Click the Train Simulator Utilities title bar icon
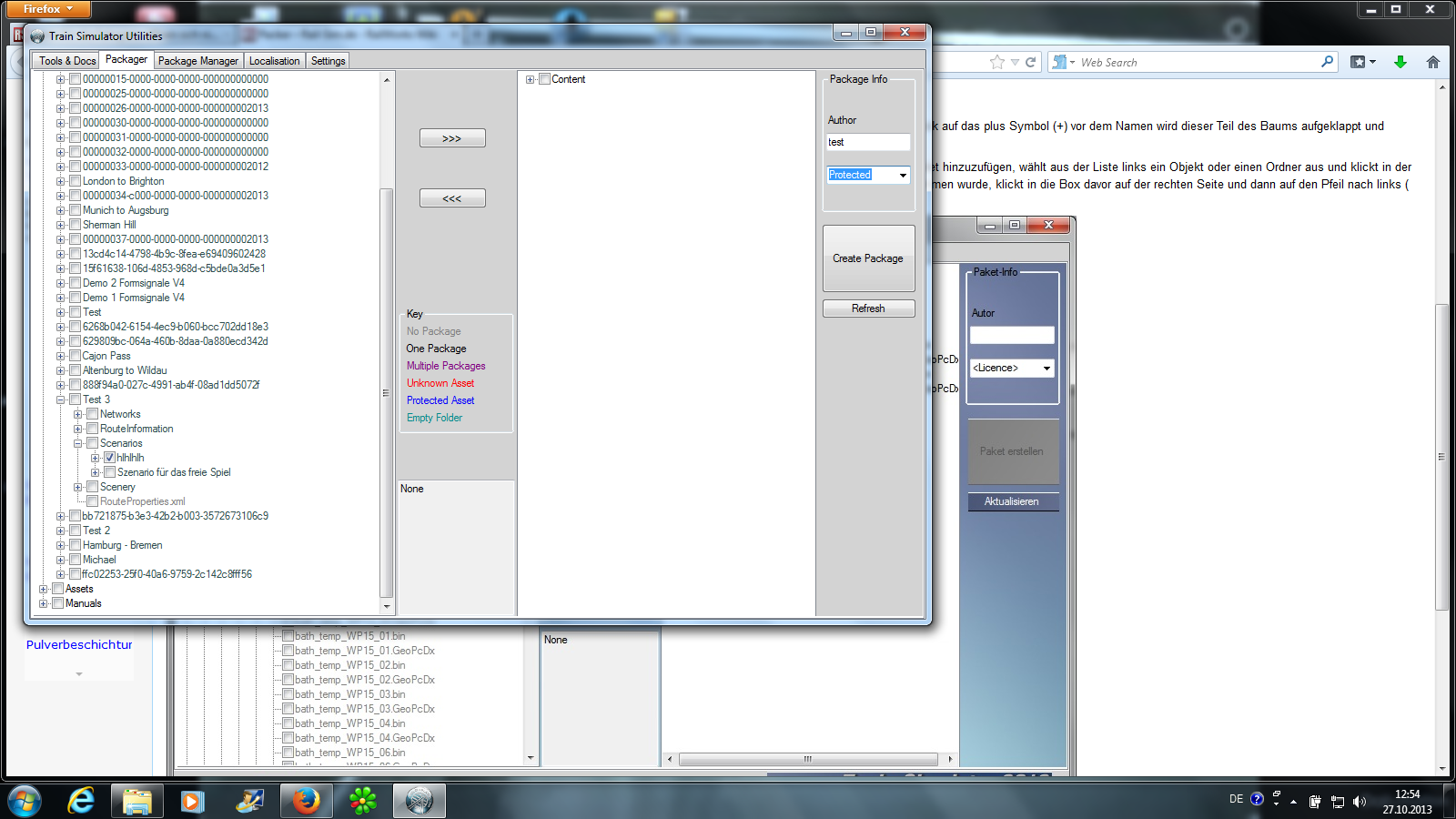Screen dimensions: 1456x819 pos(37,36)
